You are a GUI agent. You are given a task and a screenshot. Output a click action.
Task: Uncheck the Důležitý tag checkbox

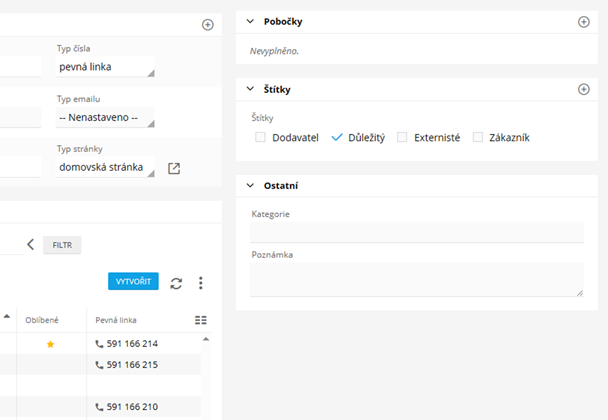tap(337, 137)
